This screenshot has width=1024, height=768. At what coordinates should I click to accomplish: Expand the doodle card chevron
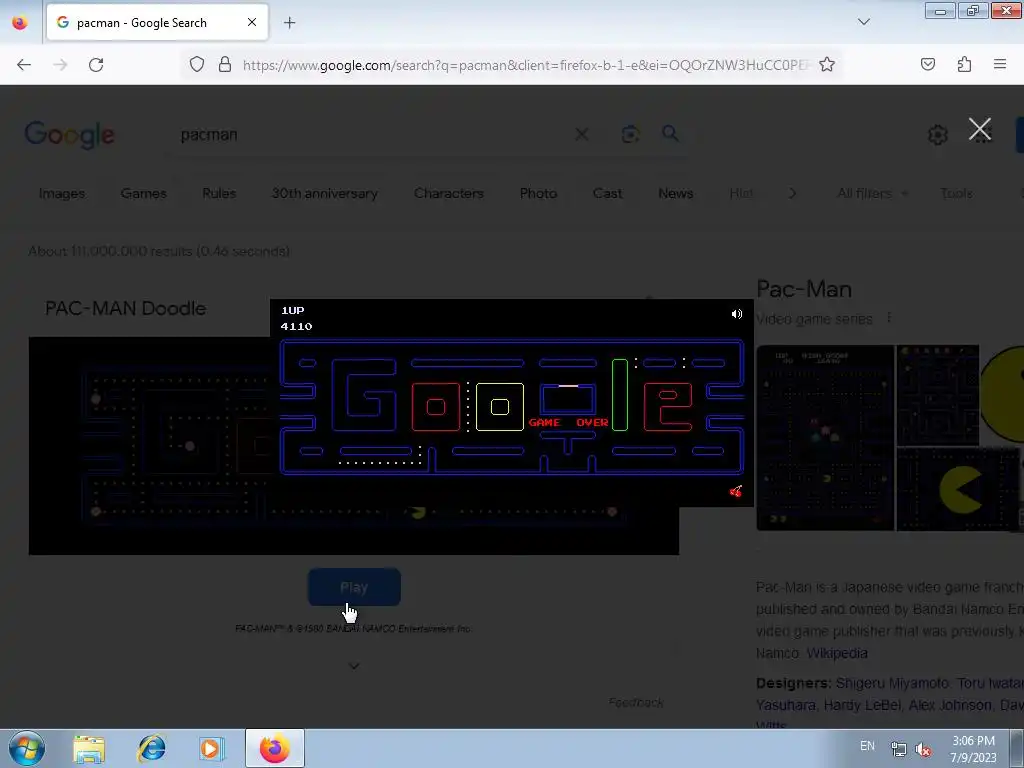coord(354,666)
